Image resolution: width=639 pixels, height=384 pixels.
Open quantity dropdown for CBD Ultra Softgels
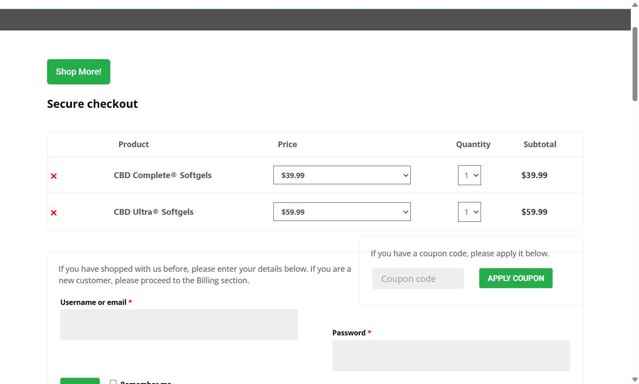[469, 212]
